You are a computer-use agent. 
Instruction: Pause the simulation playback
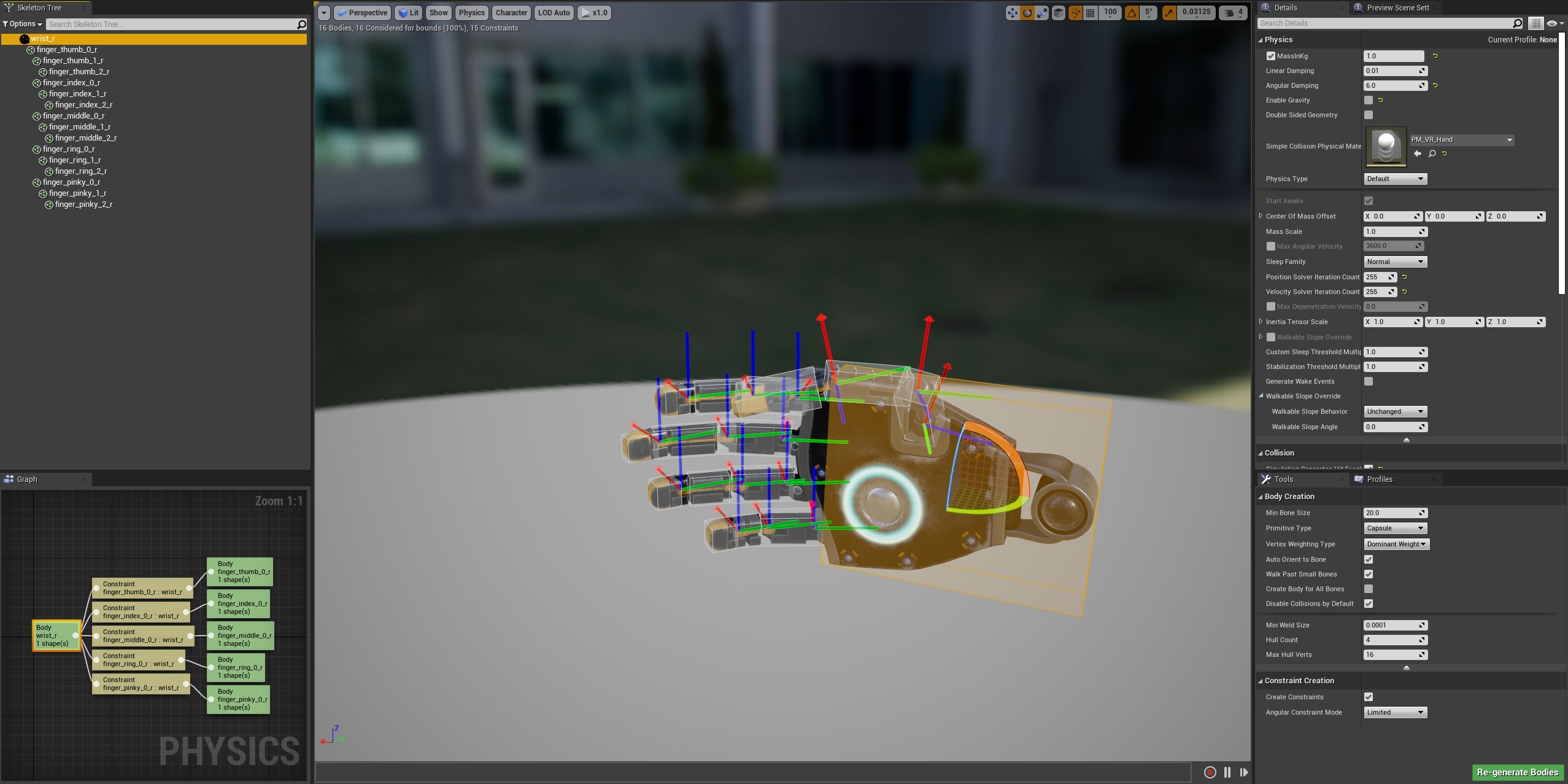pyautogui.click(x=1227, y=772)
